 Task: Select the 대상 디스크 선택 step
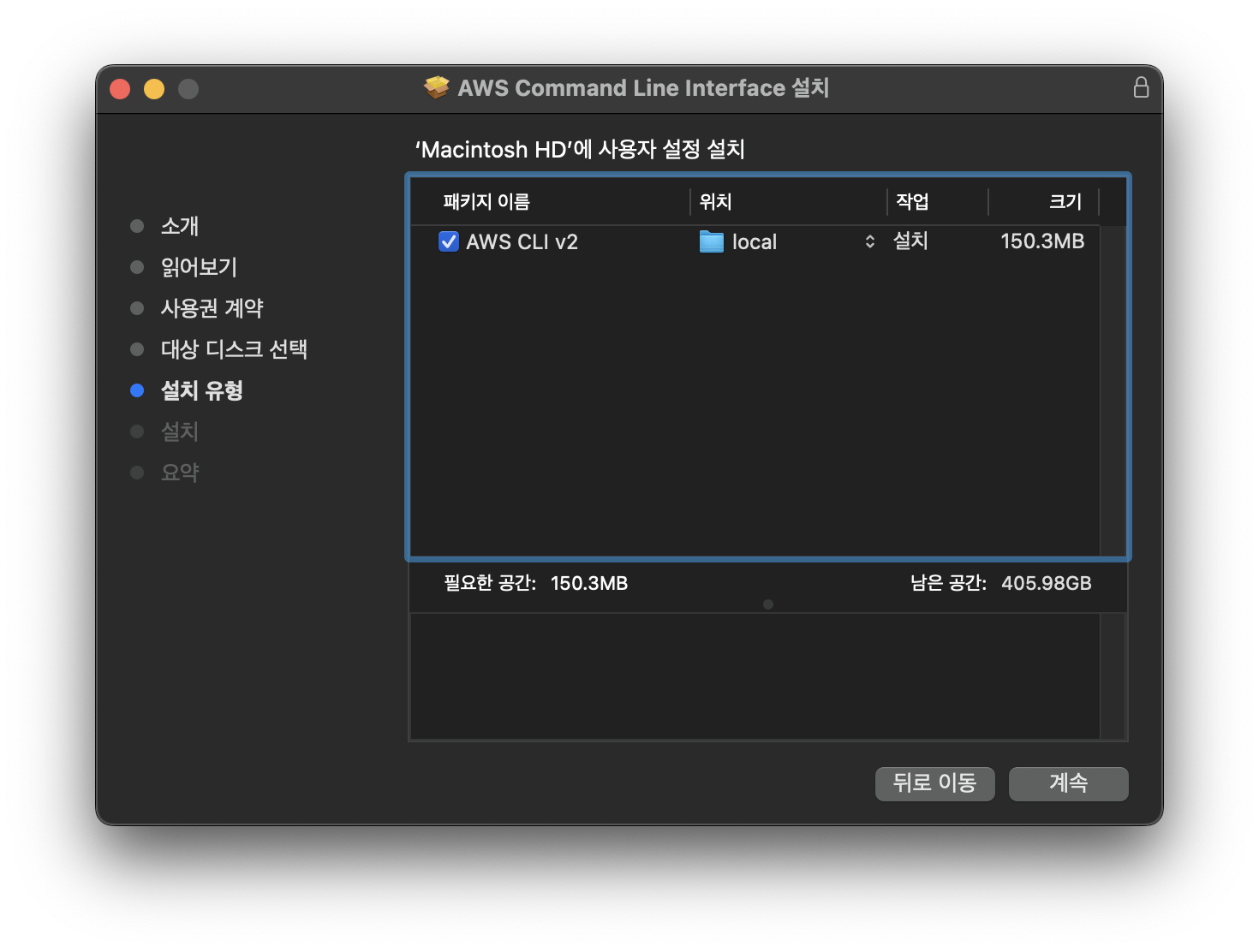point(234,349)
